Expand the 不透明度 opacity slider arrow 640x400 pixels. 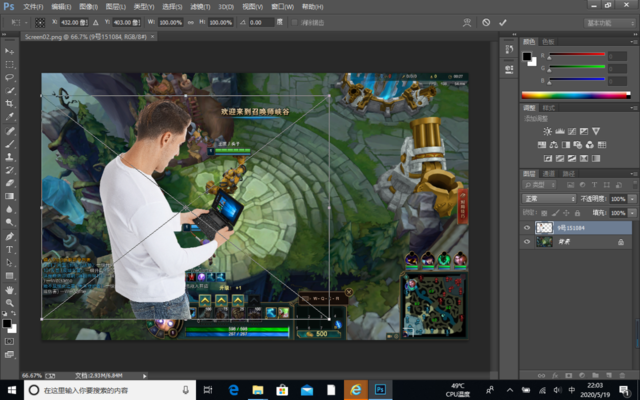632,199
